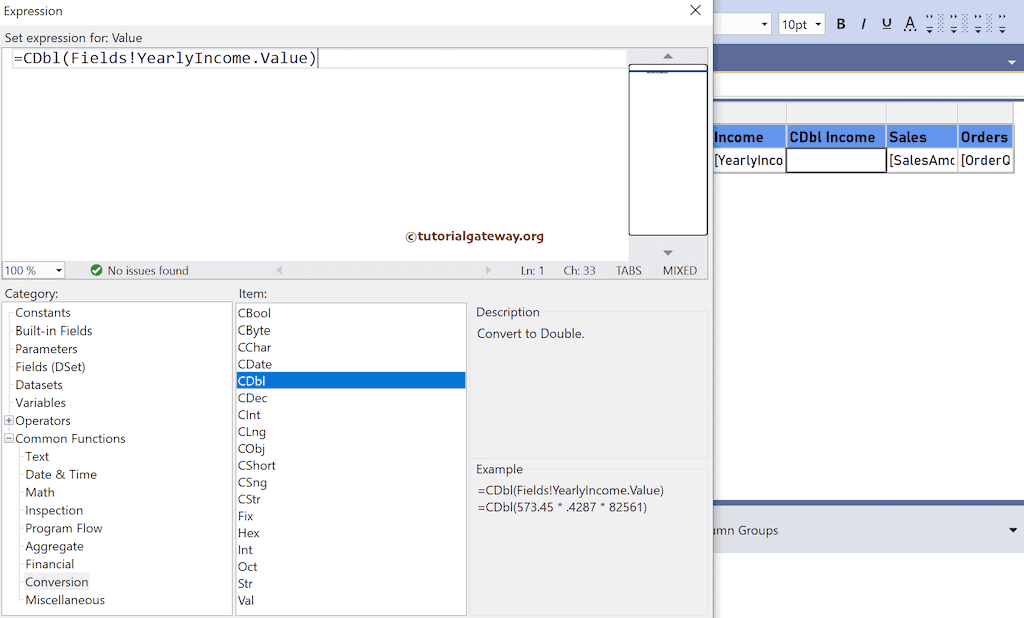Image resolution: width=1024 pixels, height=618 pixels.
Task: Toggle bold formatting
Action: click(840, 23)
